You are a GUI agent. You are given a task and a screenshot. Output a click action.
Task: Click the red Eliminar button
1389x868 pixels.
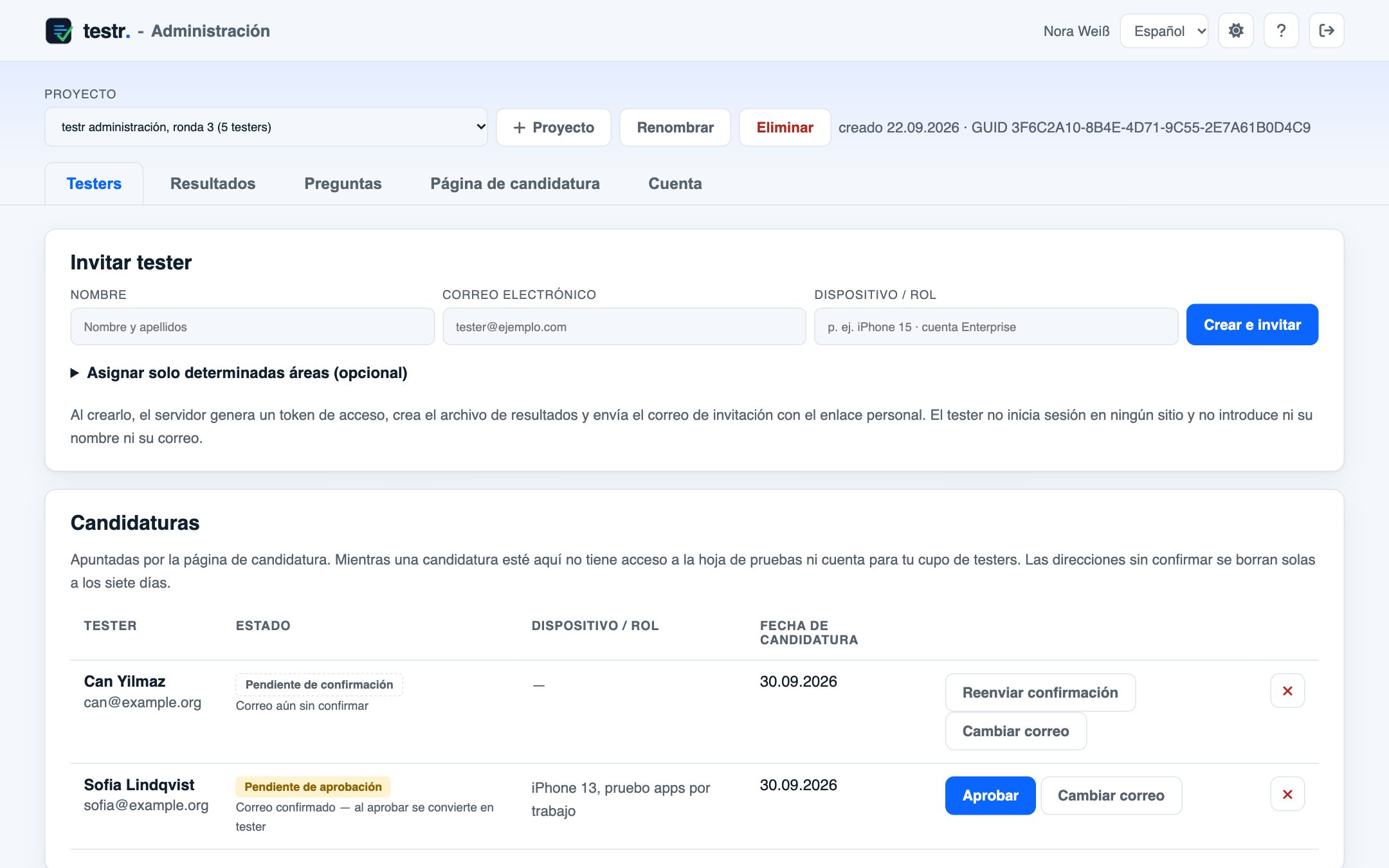coord(785,127)
